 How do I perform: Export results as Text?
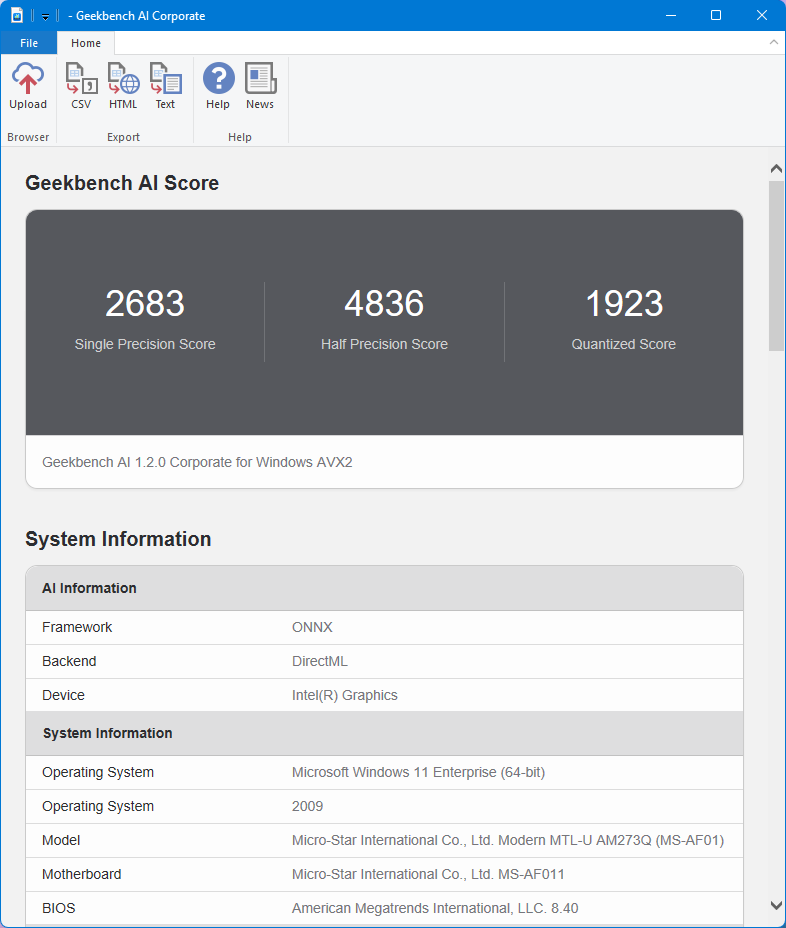pyautogui.click(x=165, y=86)
